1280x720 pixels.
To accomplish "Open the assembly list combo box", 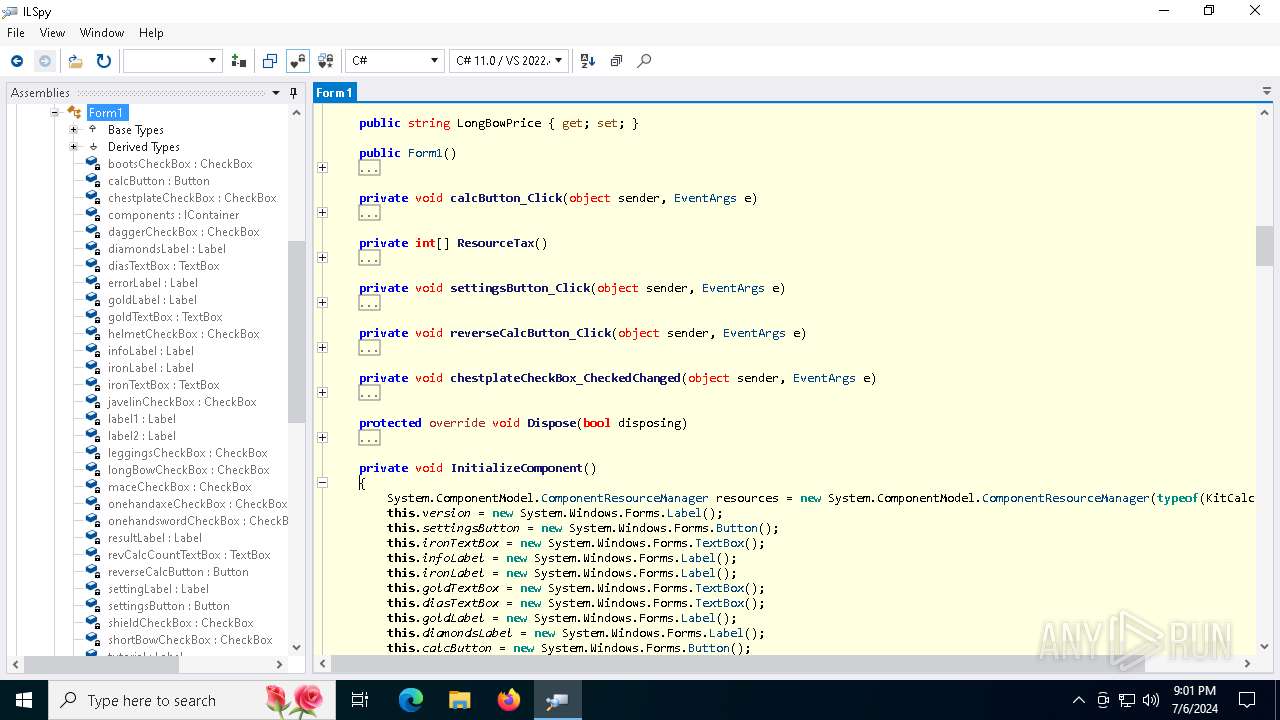I will (171, 61).
